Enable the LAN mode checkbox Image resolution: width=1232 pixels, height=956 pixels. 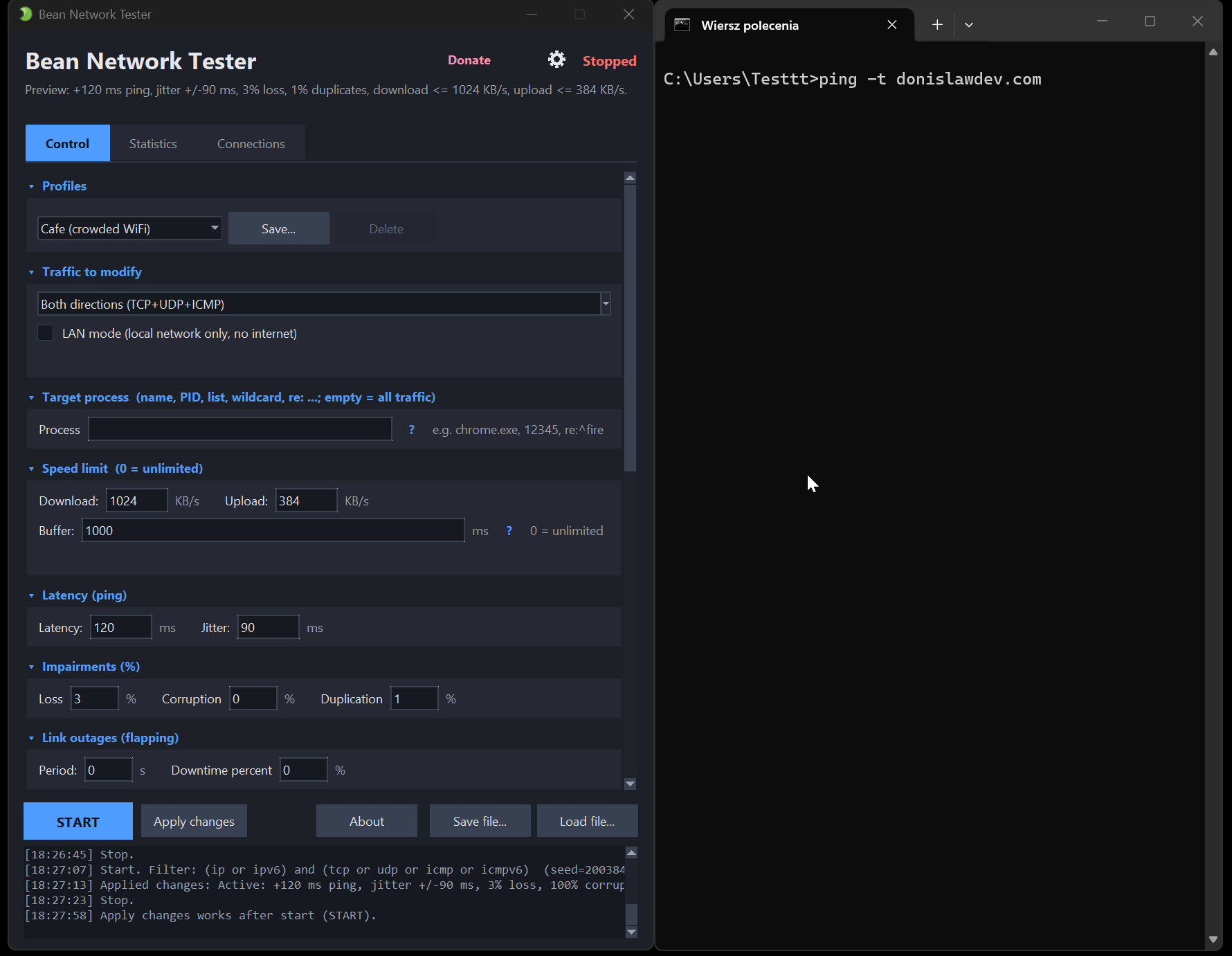pos(46,333)
